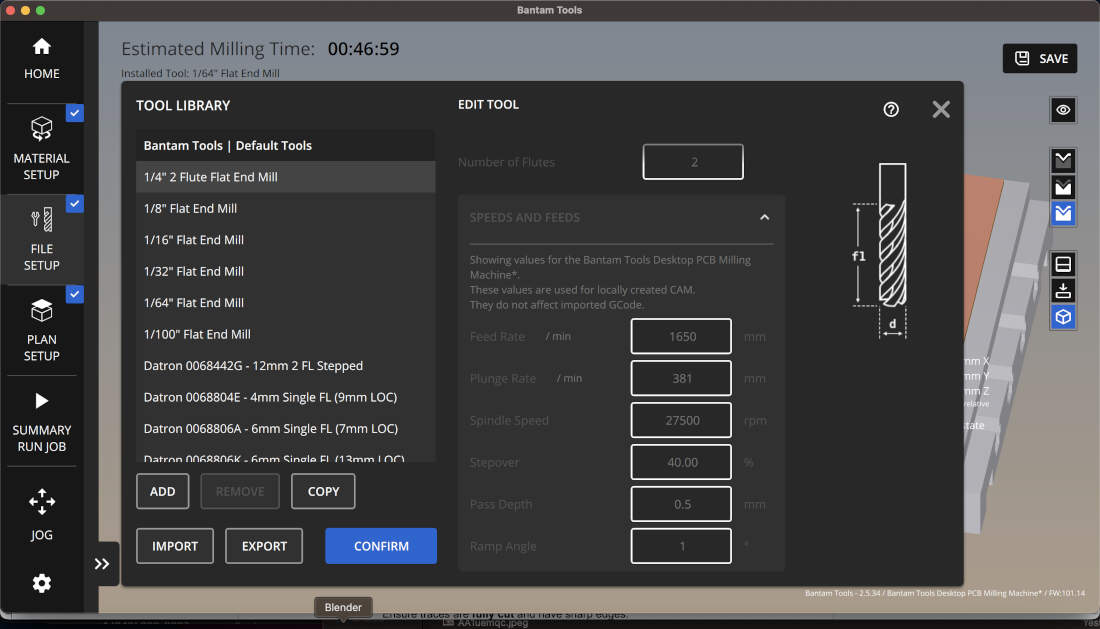Open the settings gear
1100x629 pixels.
[x=41, y=583]
